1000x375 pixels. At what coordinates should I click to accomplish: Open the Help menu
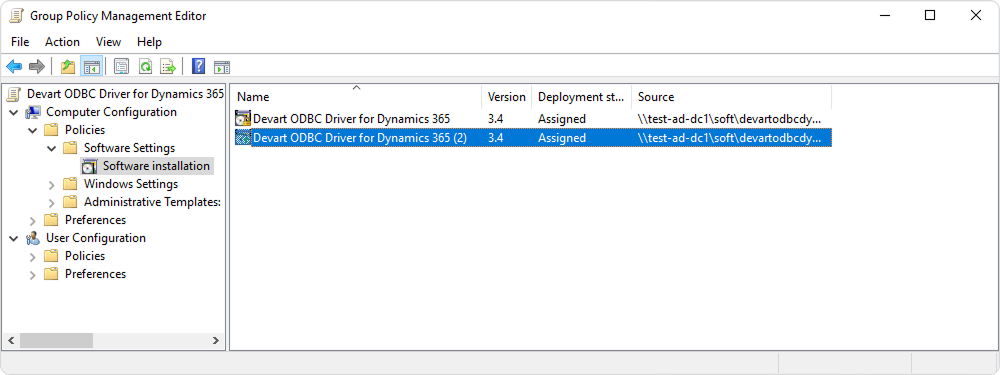149,42
